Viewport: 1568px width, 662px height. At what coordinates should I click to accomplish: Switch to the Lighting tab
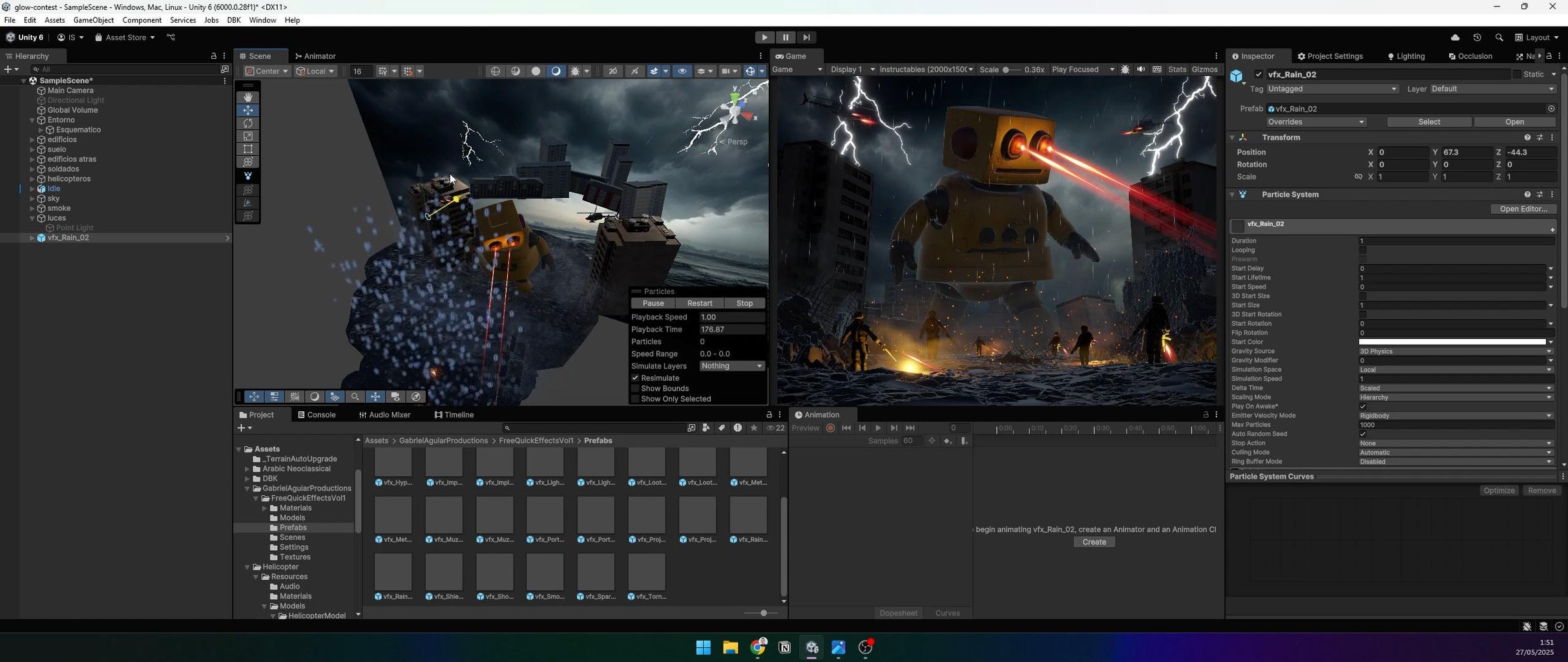click(x=1406, y=56)
